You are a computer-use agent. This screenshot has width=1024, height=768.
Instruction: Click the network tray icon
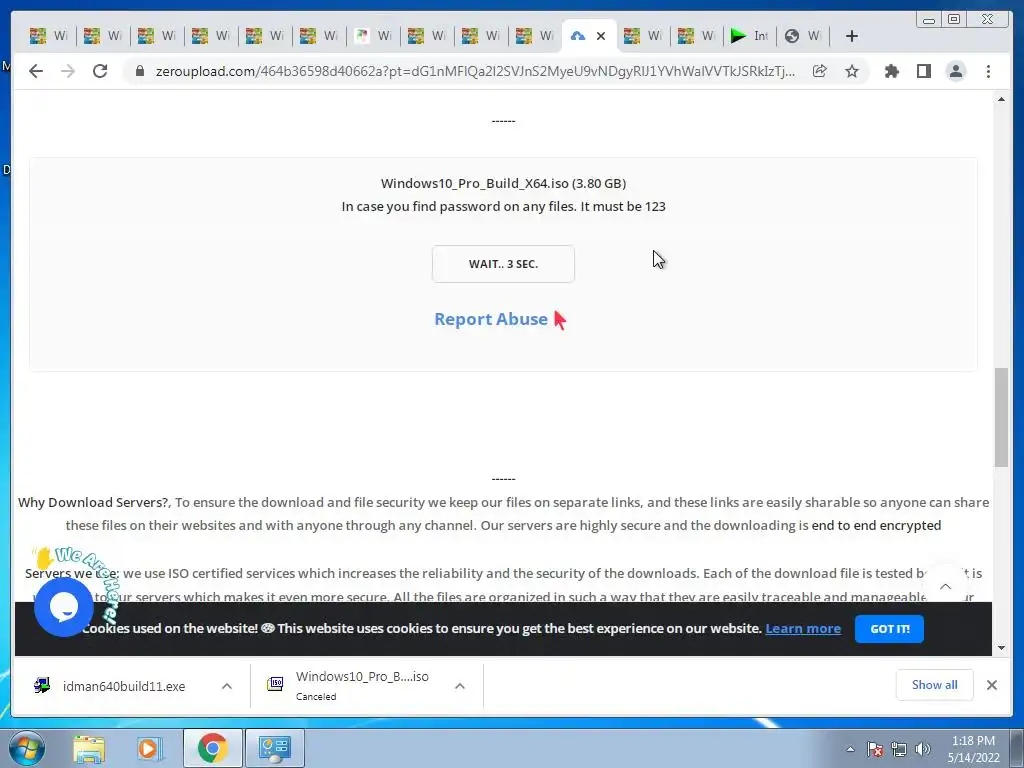899,749
